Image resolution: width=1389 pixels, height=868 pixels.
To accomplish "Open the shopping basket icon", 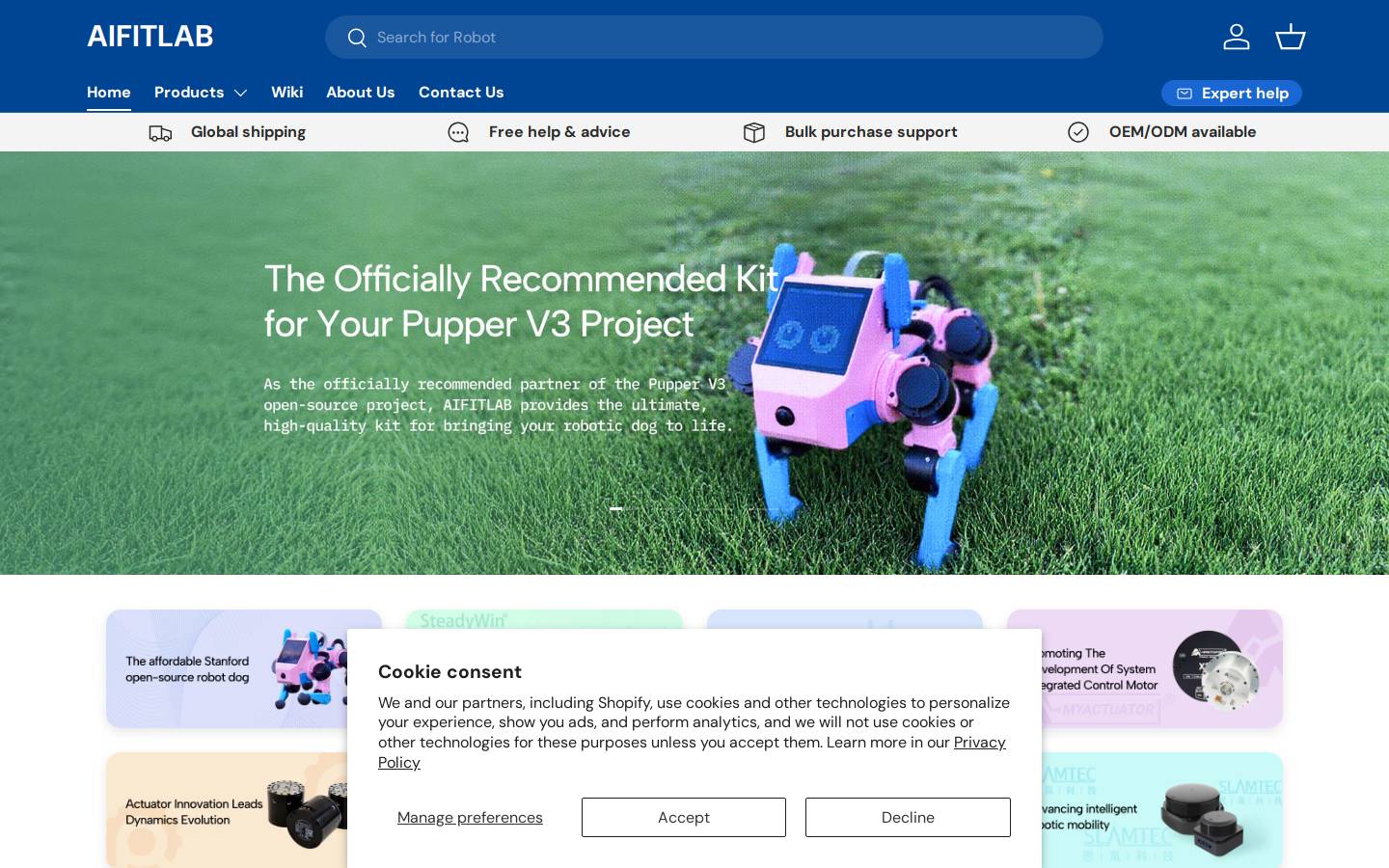I will point(1291,37).
